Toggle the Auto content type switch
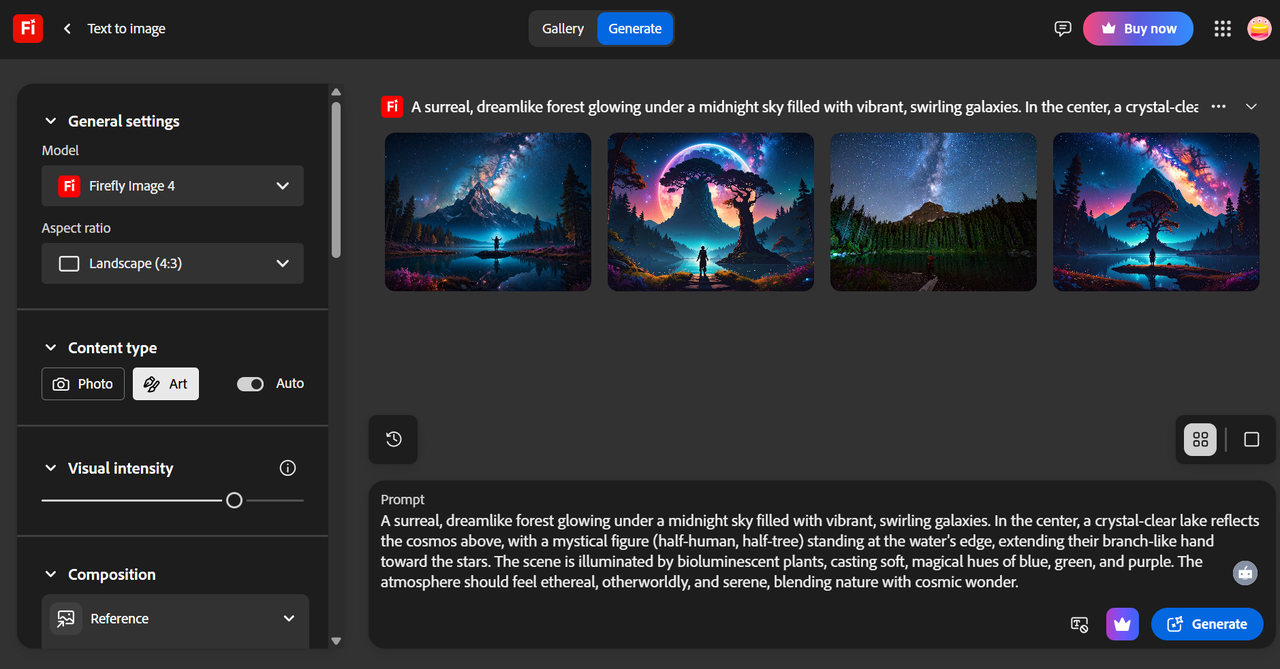 coord(250,384)
